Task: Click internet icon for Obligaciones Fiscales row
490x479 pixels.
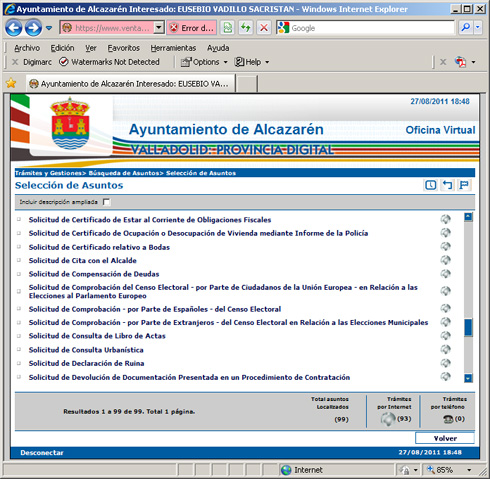Action: pyautogui.click(x=446, y=219)
